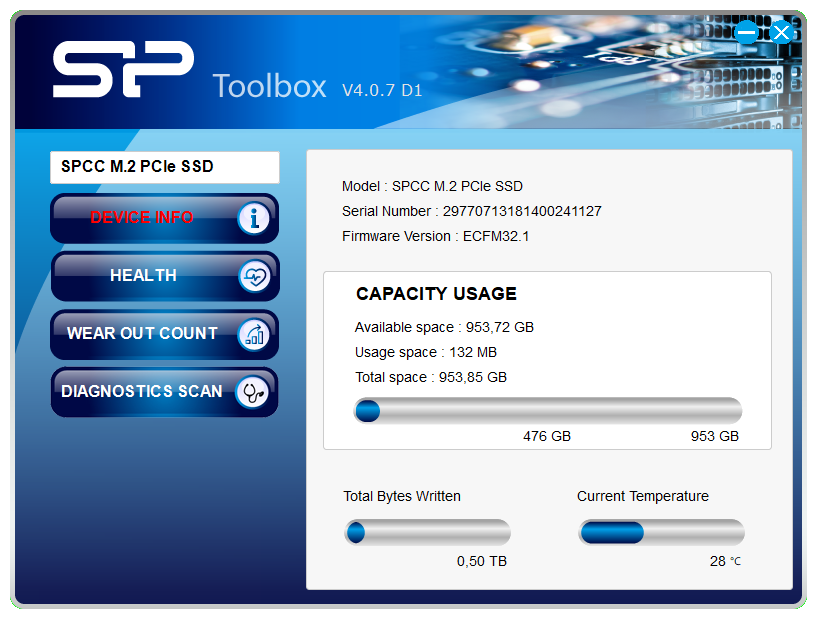Click Total space 953,85 GB text

tap(430, 378)
